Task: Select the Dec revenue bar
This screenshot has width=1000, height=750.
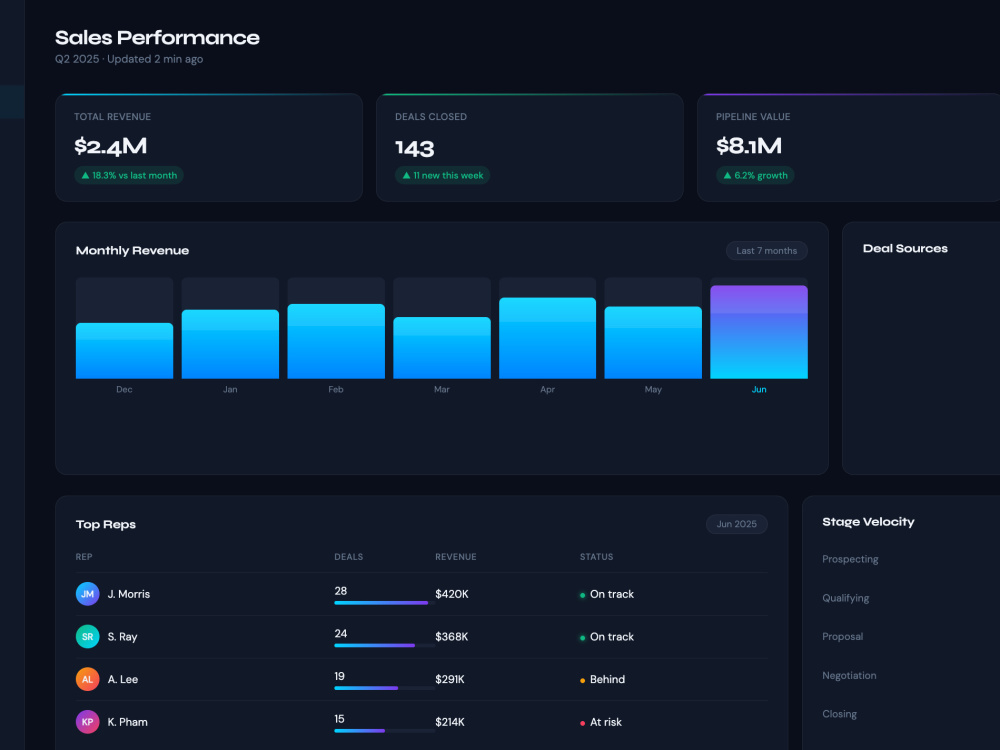Action: pos(124,351)
